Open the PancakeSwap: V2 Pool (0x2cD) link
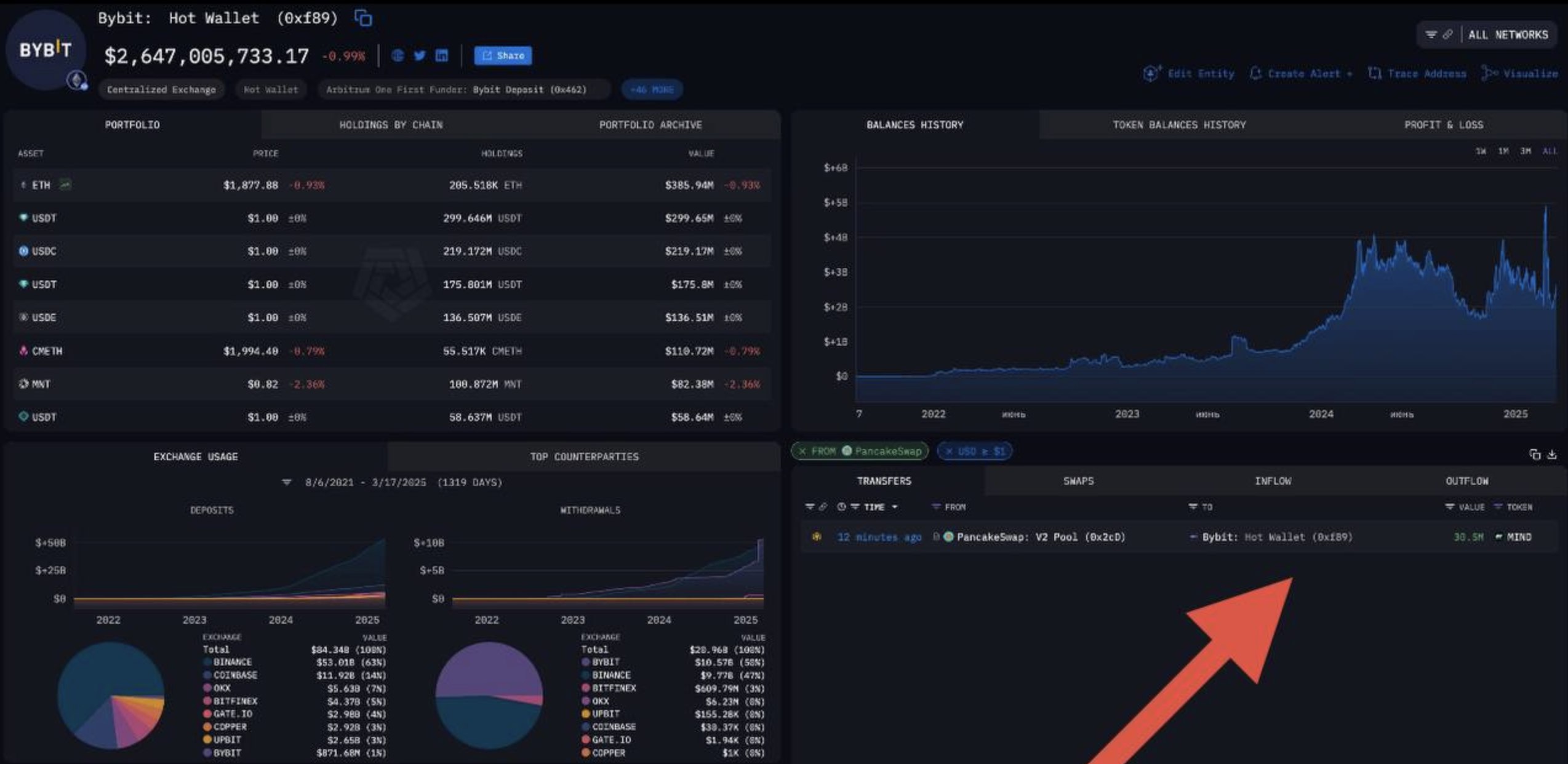1568x764 pixels. click(x=1041, y=537)
